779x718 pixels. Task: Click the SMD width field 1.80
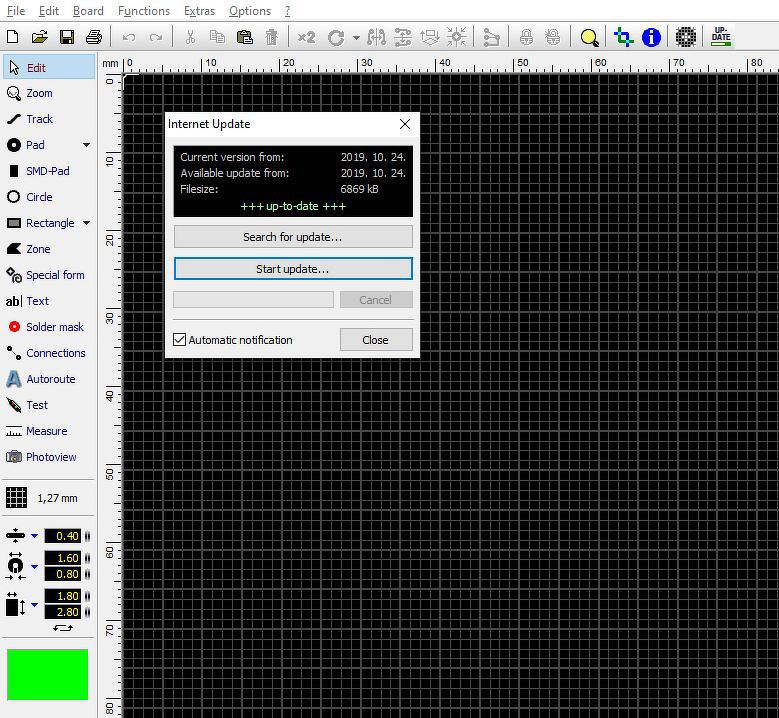pyautogui.click(x=63, y=596)
